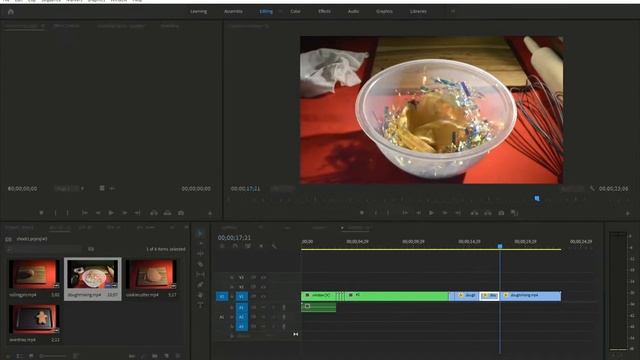This screenshot has width=640, height=360.
Task: Click Lift button in Program monitor
Action: (474, 213)
